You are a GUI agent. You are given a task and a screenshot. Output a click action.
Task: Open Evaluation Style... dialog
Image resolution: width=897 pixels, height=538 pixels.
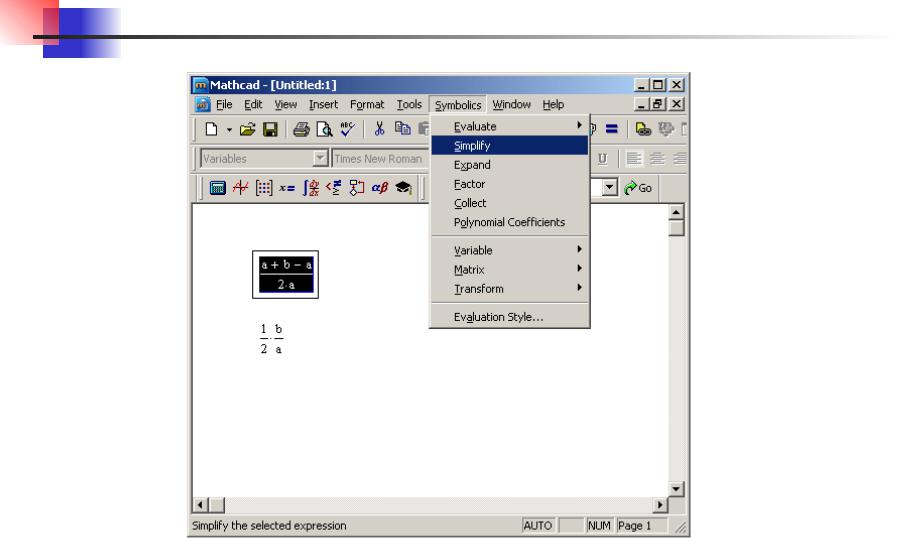(510, 317)
